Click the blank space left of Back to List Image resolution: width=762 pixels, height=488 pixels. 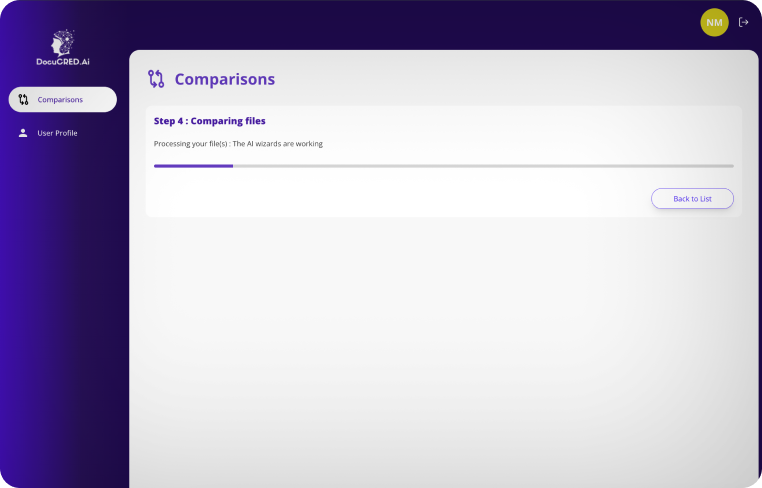tap(400, 199)
